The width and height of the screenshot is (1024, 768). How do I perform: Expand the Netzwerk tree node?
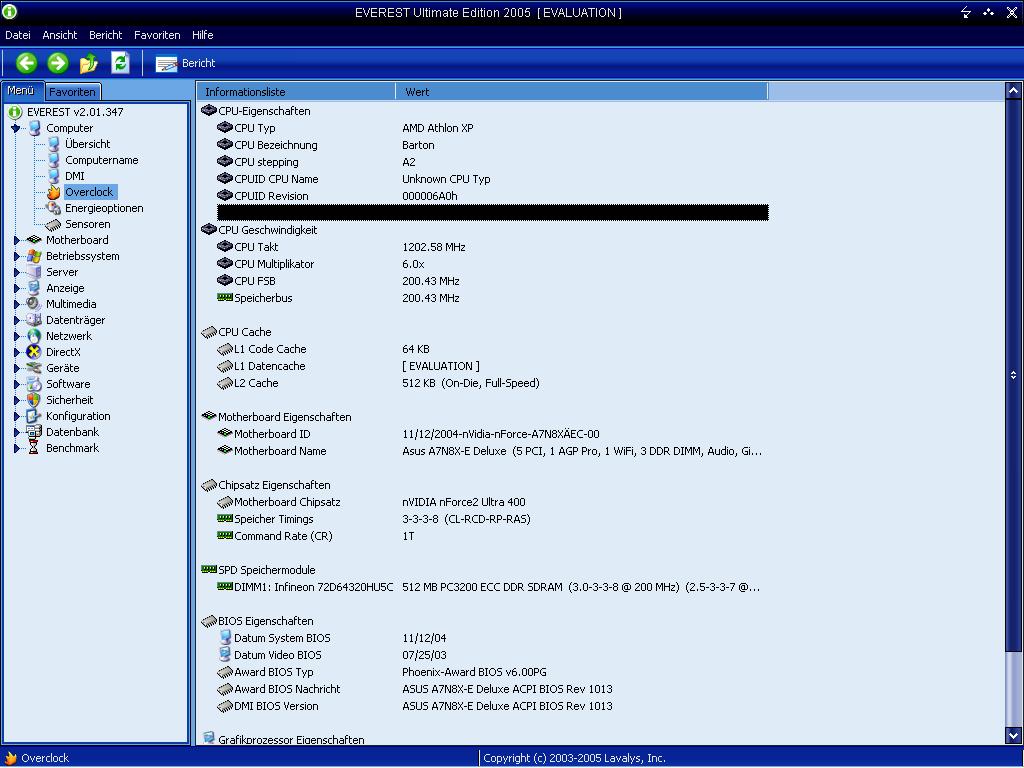(16, 336)
